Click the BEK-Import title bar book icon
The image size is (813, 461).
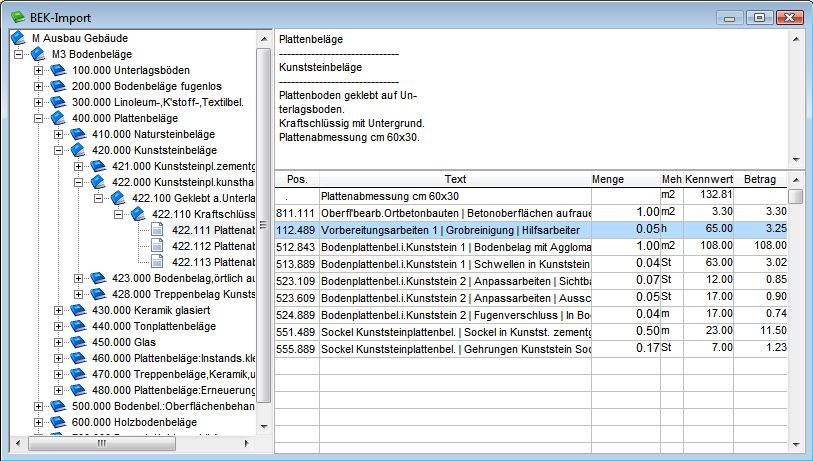18,17
